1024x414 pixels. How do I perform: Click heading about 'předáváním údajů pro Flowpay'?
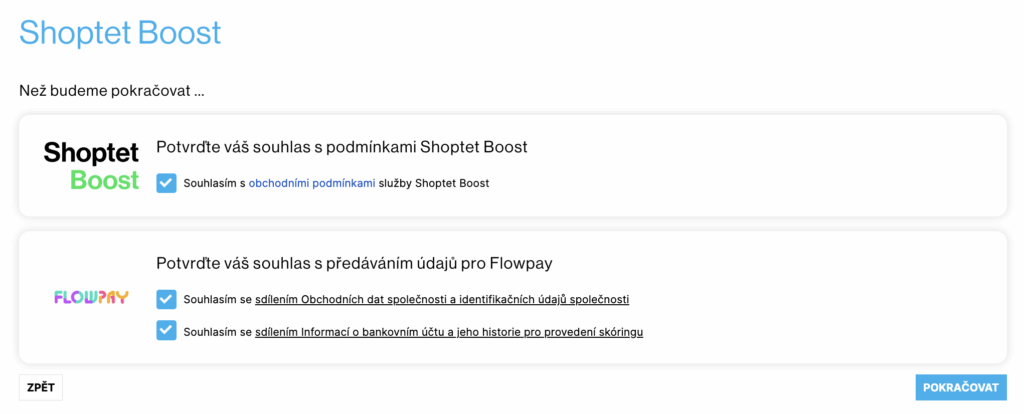coord(355,264)
